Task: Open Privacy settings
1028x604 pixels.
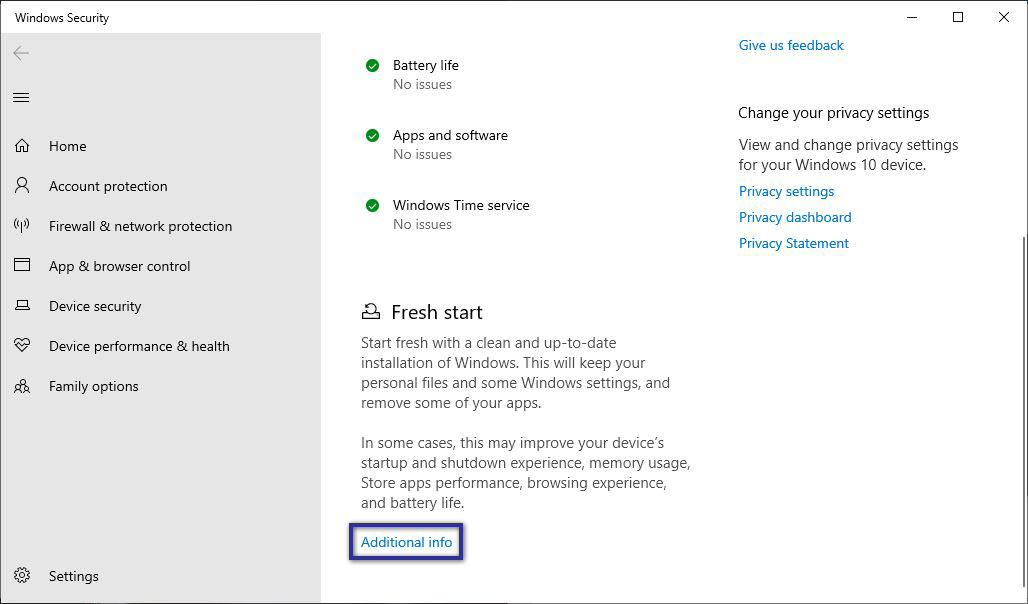Action: [x=786, y=191]
